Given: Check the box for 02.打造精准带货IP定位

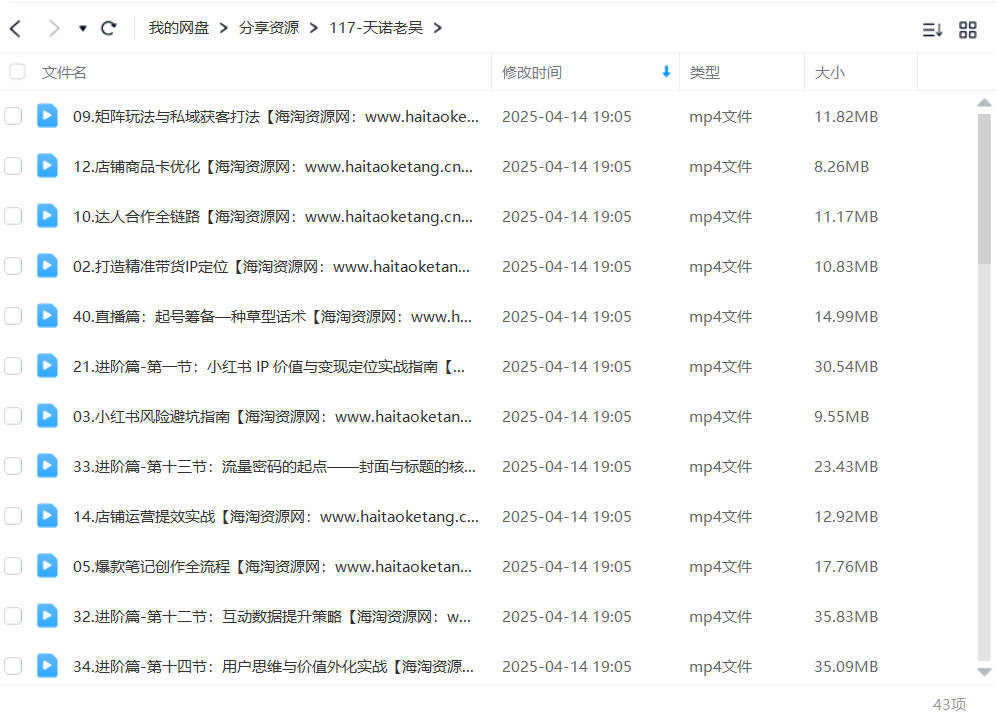Looking at the screenshot, I should [13, 266].
